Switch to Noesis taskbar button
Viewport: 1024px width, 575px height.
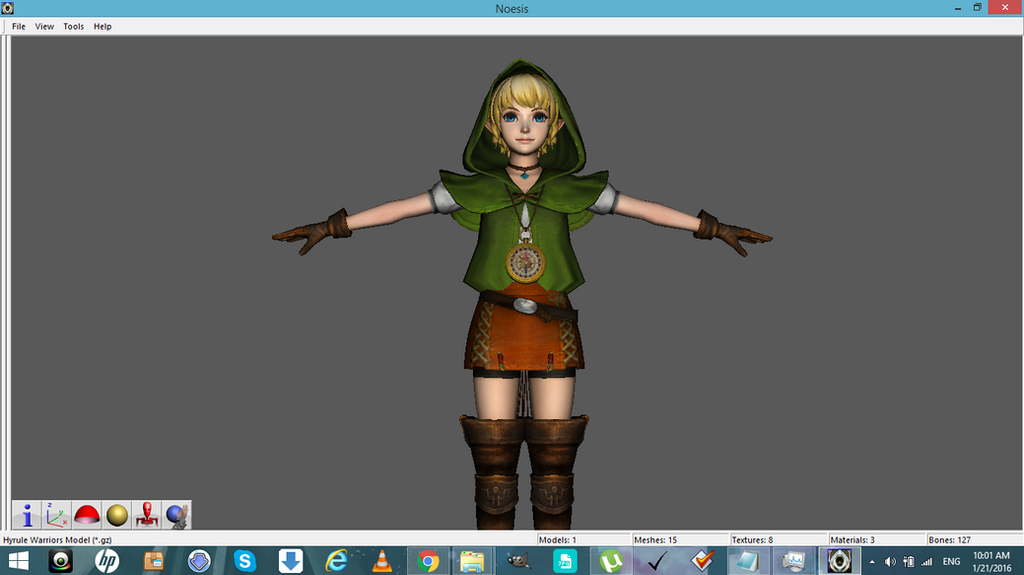pyautogui.click(x=839, y=561)
